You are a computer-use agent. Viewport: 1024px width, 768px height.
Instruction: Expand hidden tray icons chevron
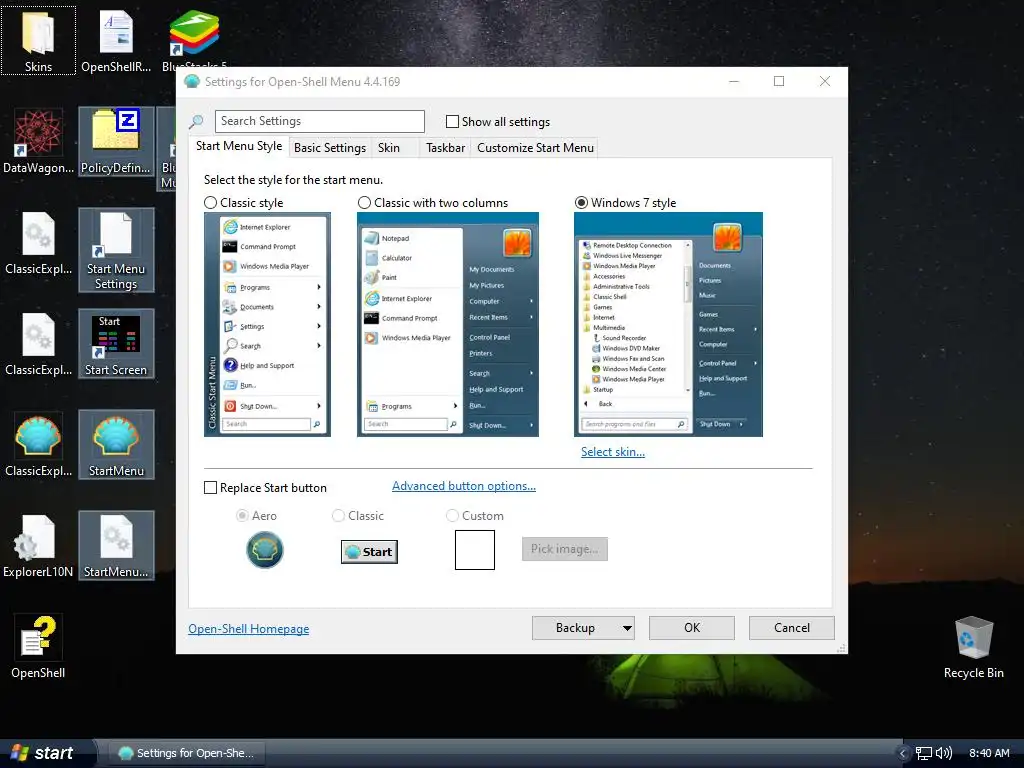[x=903, y=753]
